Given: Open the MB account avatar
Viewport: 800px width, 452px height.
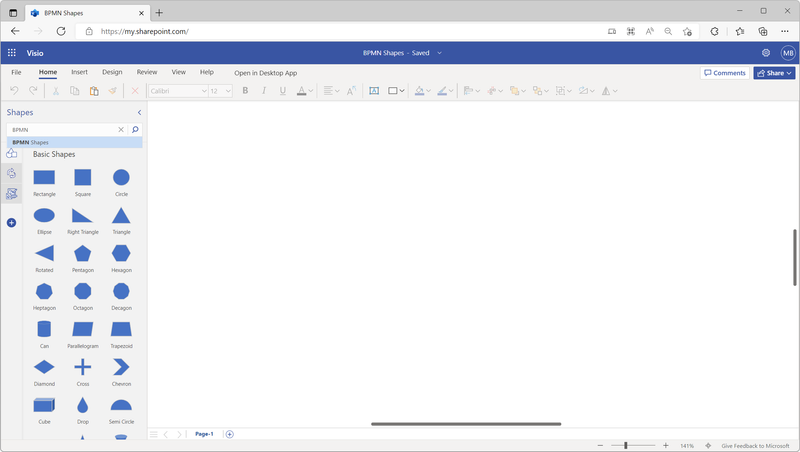Looking at the screenshot, I should [x=788, y=53].
